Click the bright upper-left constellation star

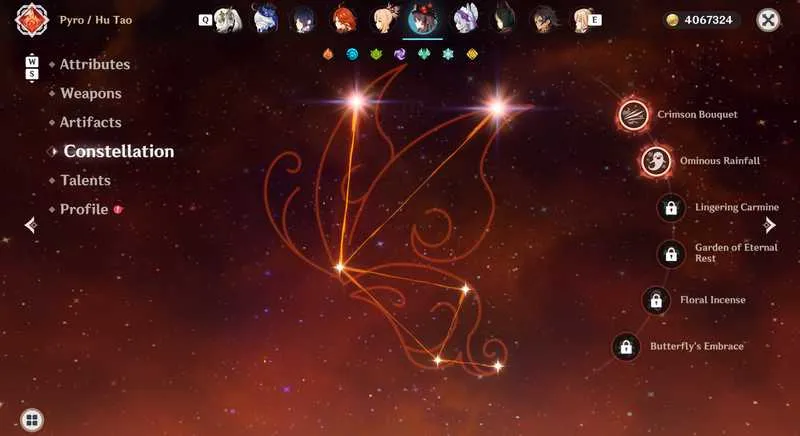[x=357, y=101]
